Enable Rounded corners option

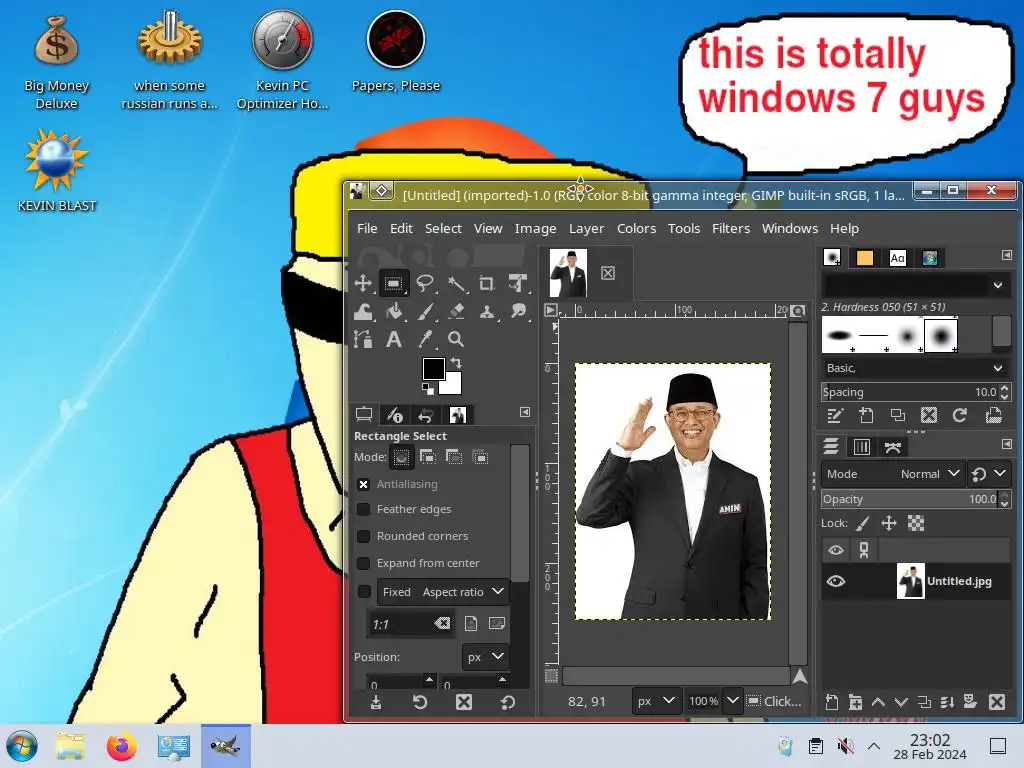pos(364,536)
